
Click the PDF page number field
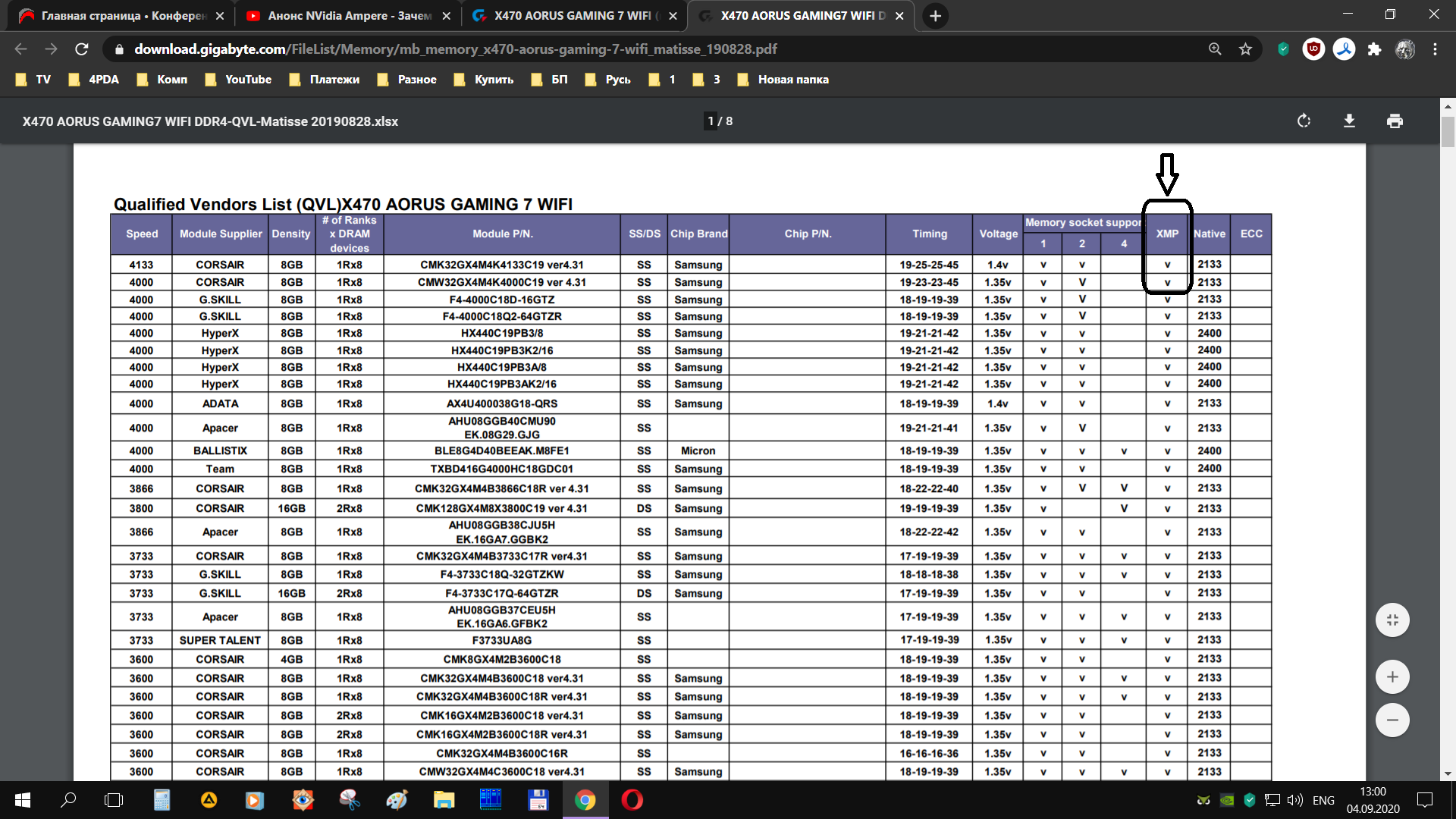pyautogui.click(x=711, y=121)
